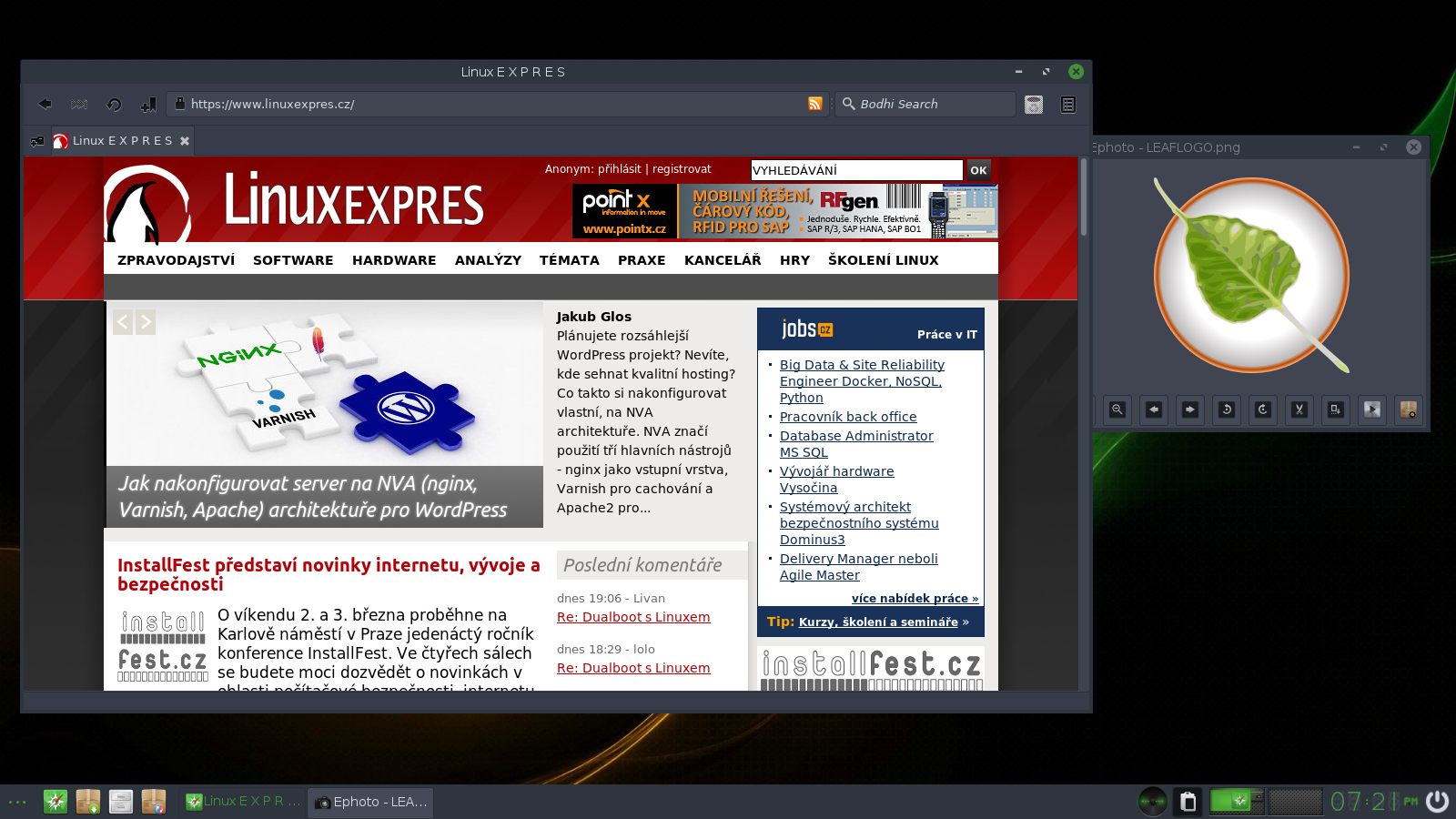Open Delivery Manager neboli Agile Master link
This screenshot has width=1456, height=819.
tap(858, 567)
